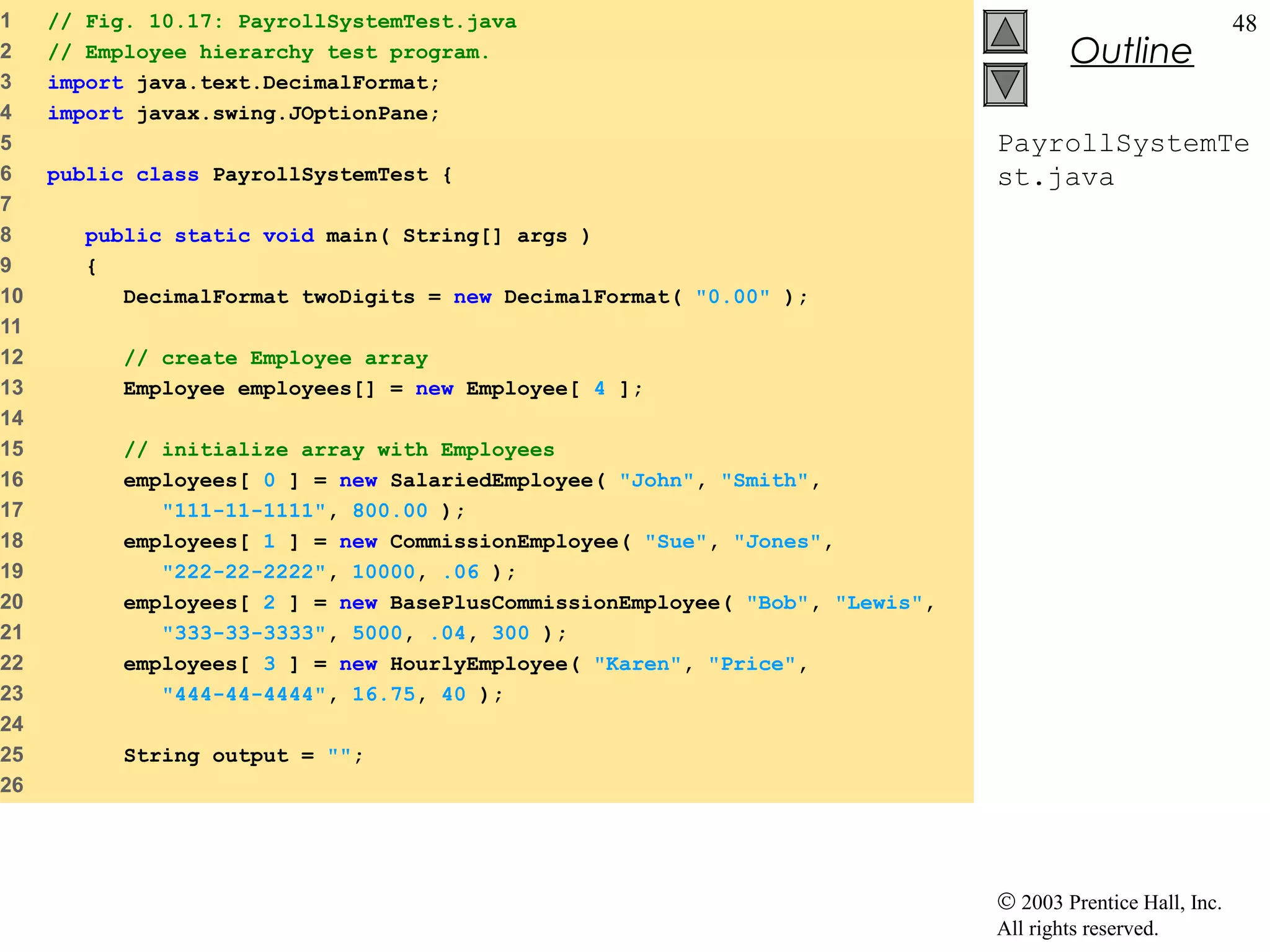
Task: Select the 16.75 hourly wage value
Action: point(384,694)
